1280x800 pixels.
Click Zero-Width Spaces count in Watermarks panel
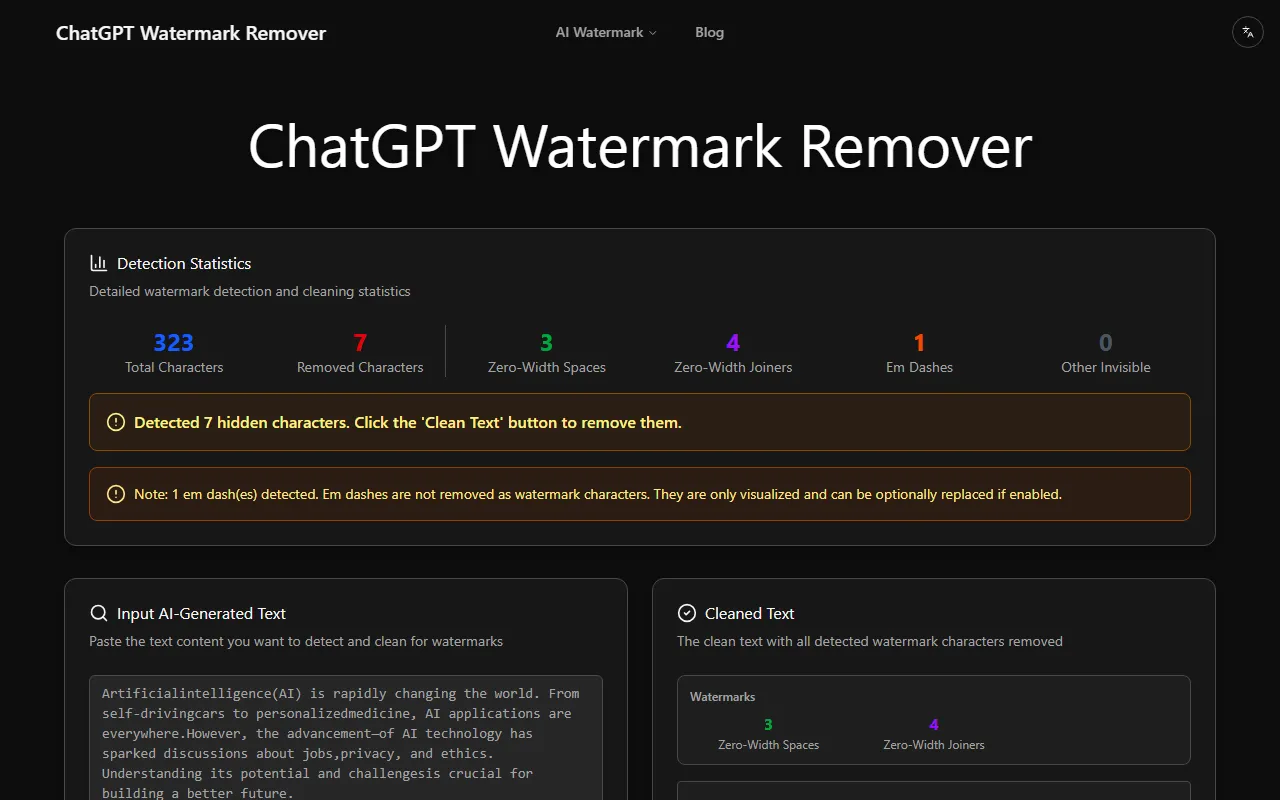[768, 725]
